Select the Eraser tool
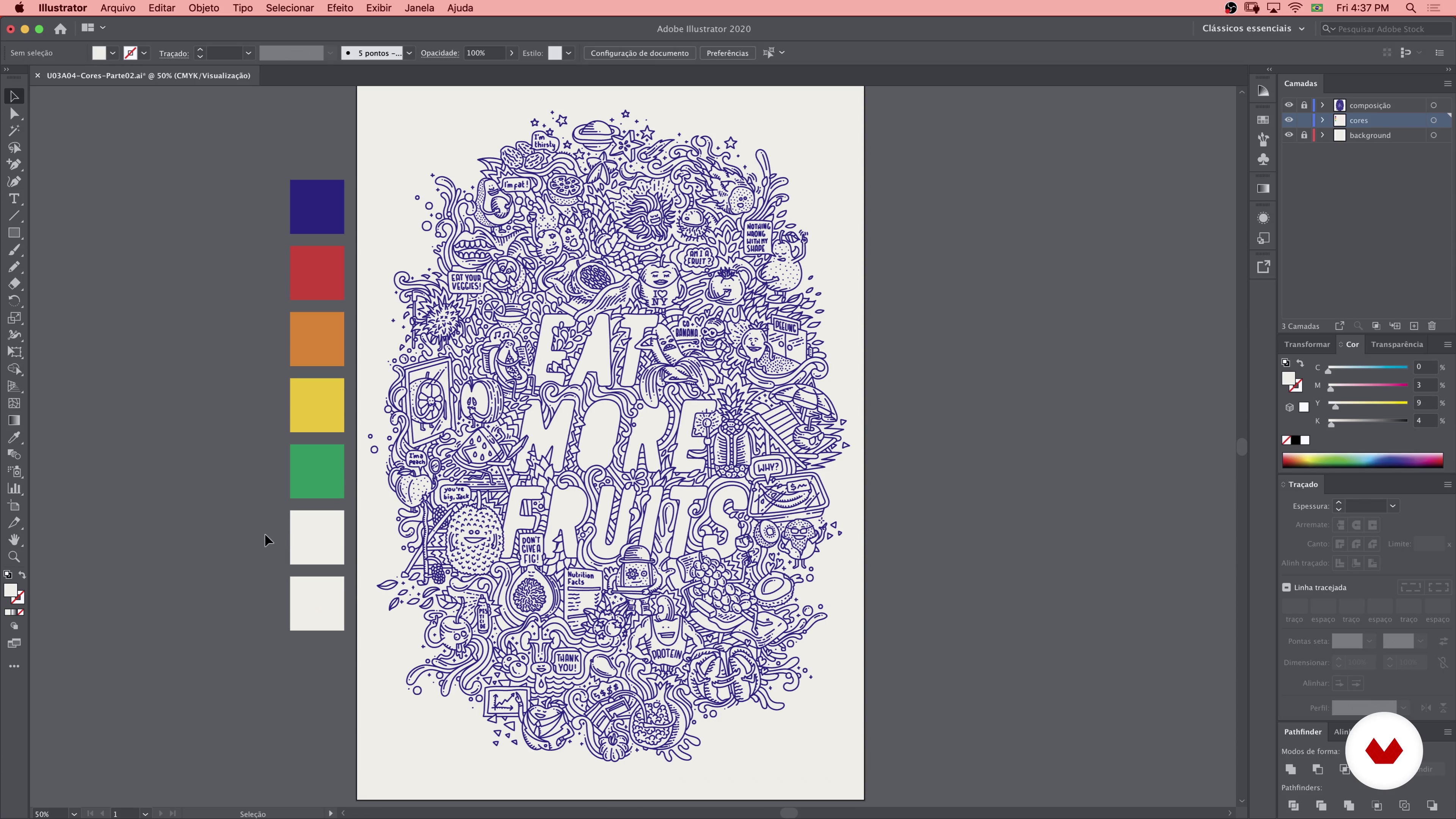 (x=14, y=284)
